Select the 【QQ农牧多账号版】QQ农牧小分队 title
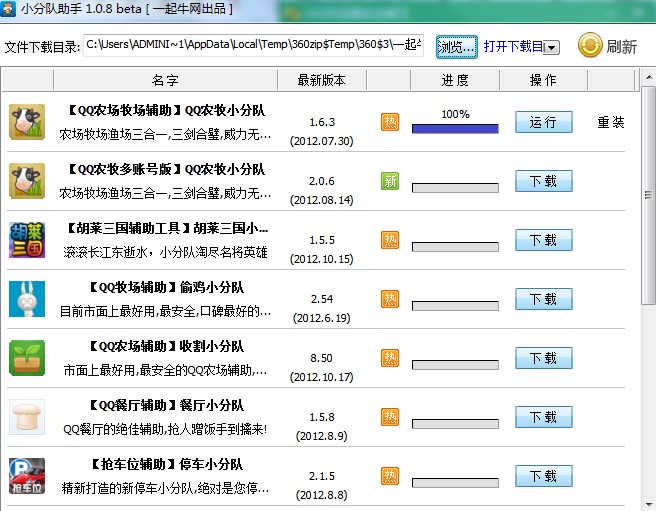 [166, 169]
